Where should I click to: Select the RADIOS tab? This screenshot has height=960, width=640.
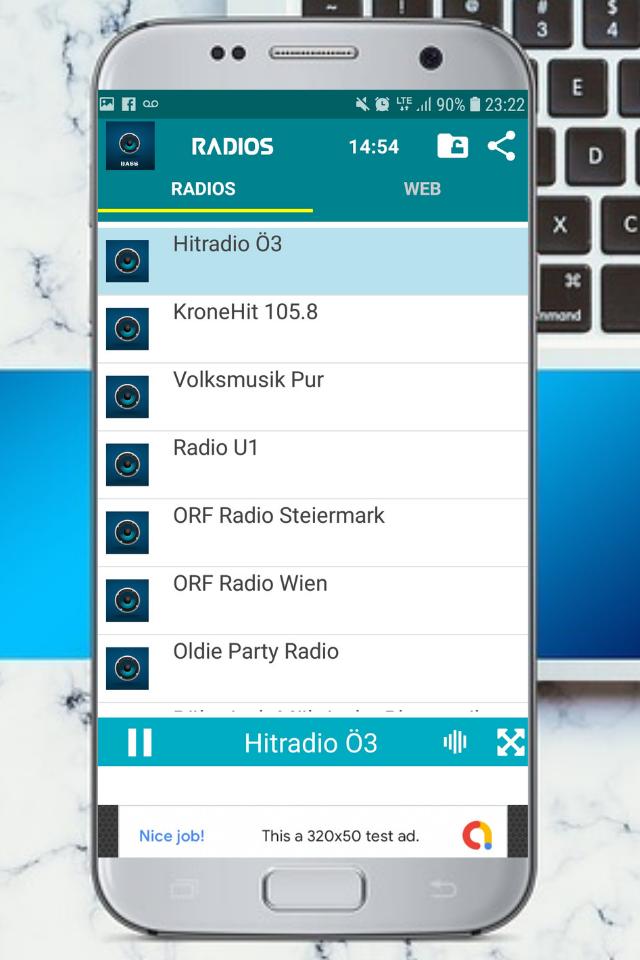click(203, 189)
